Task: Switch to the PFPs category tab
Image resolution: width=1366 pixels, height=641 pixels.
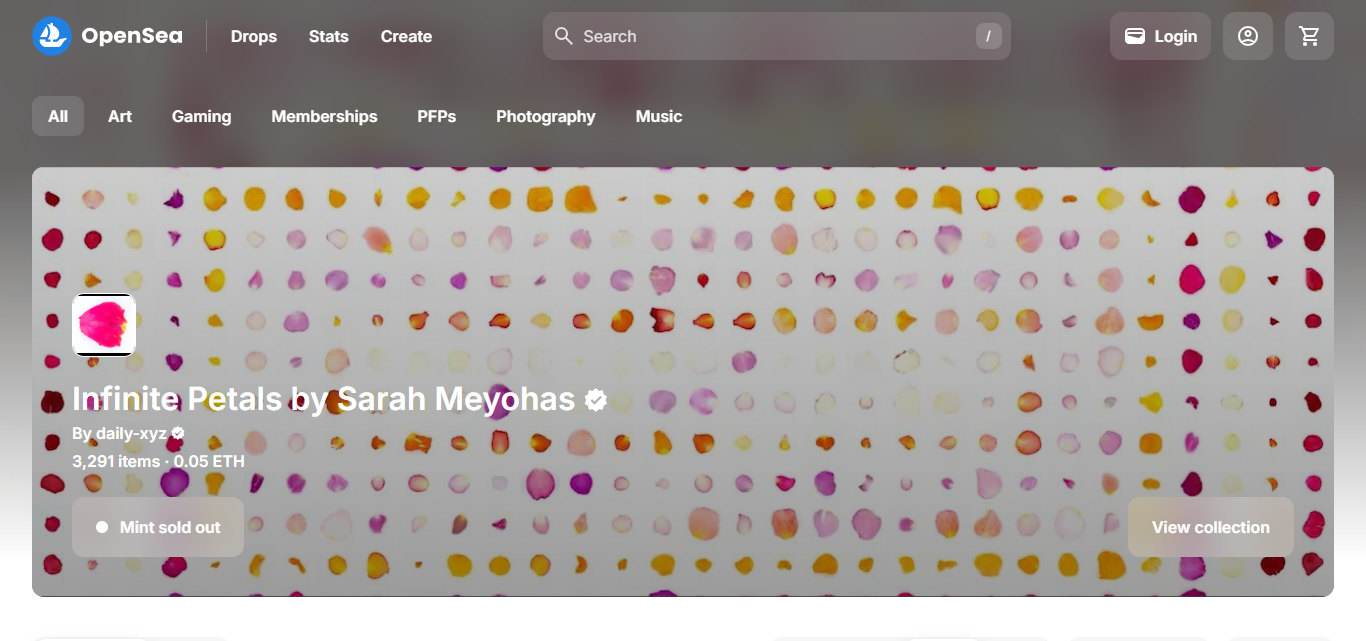Action: click(437, 116)
